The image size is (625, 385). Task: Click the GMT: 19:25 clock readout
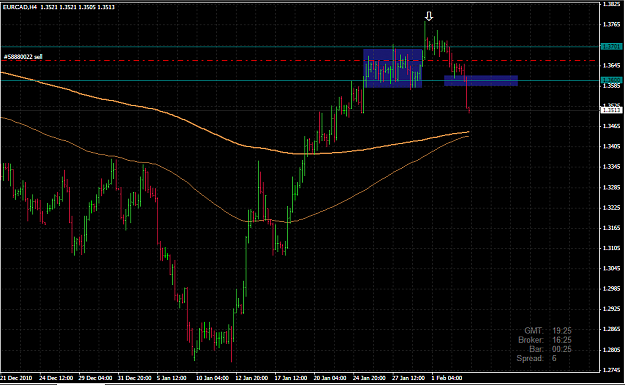pyautogui.click(x=548, y=331)
